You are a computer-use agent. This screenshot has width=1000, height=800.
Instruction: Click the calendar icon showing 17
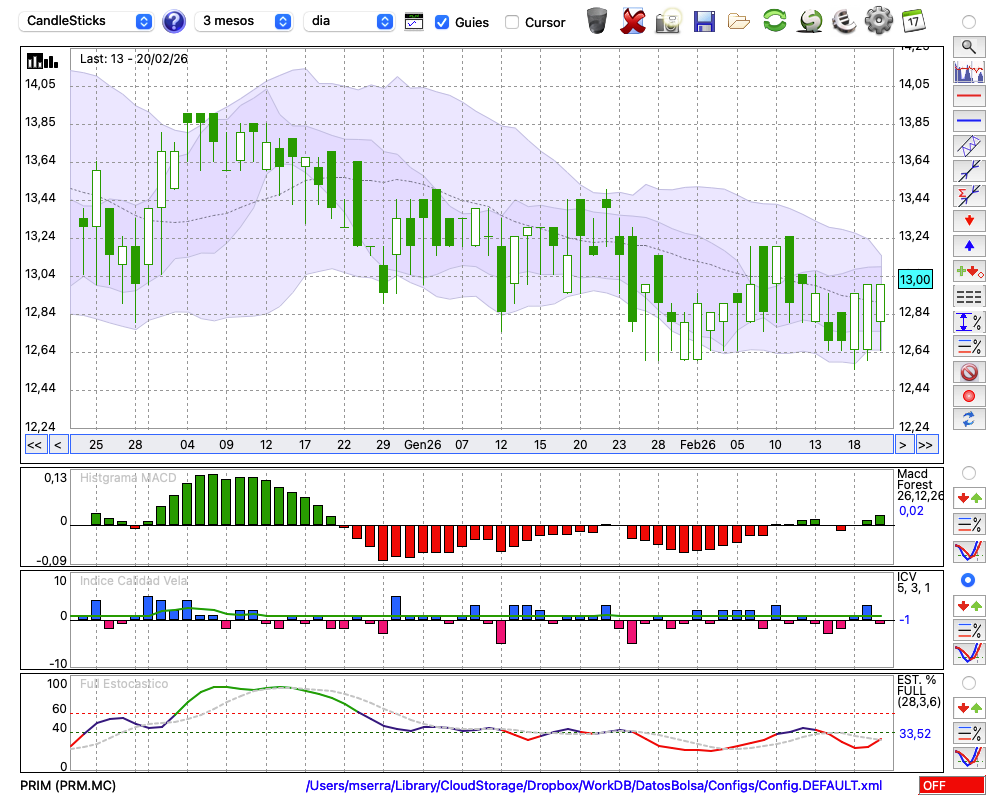pos(912,21)
